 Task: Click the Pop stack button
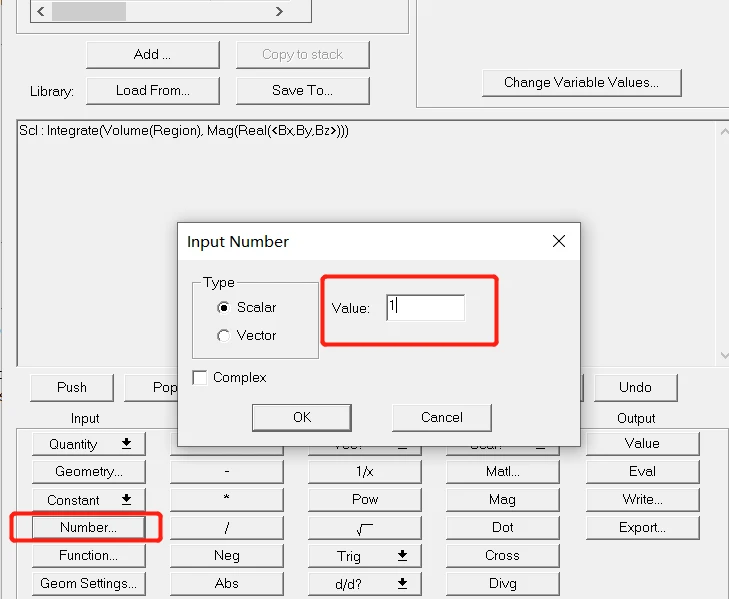(151, 387)
